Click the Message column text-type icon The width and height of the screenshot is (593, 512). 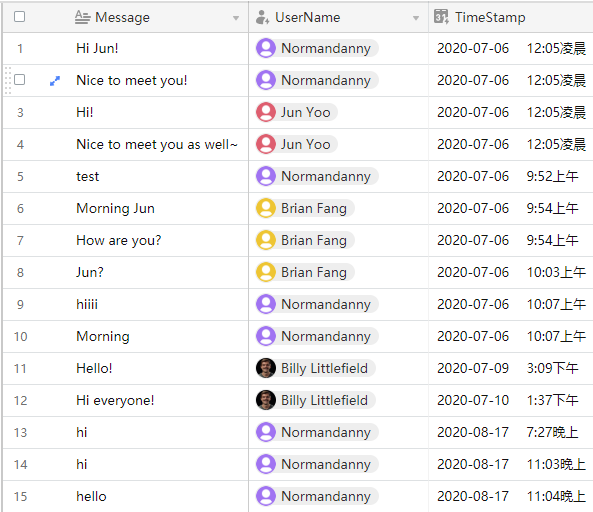[x=82, y=17]
